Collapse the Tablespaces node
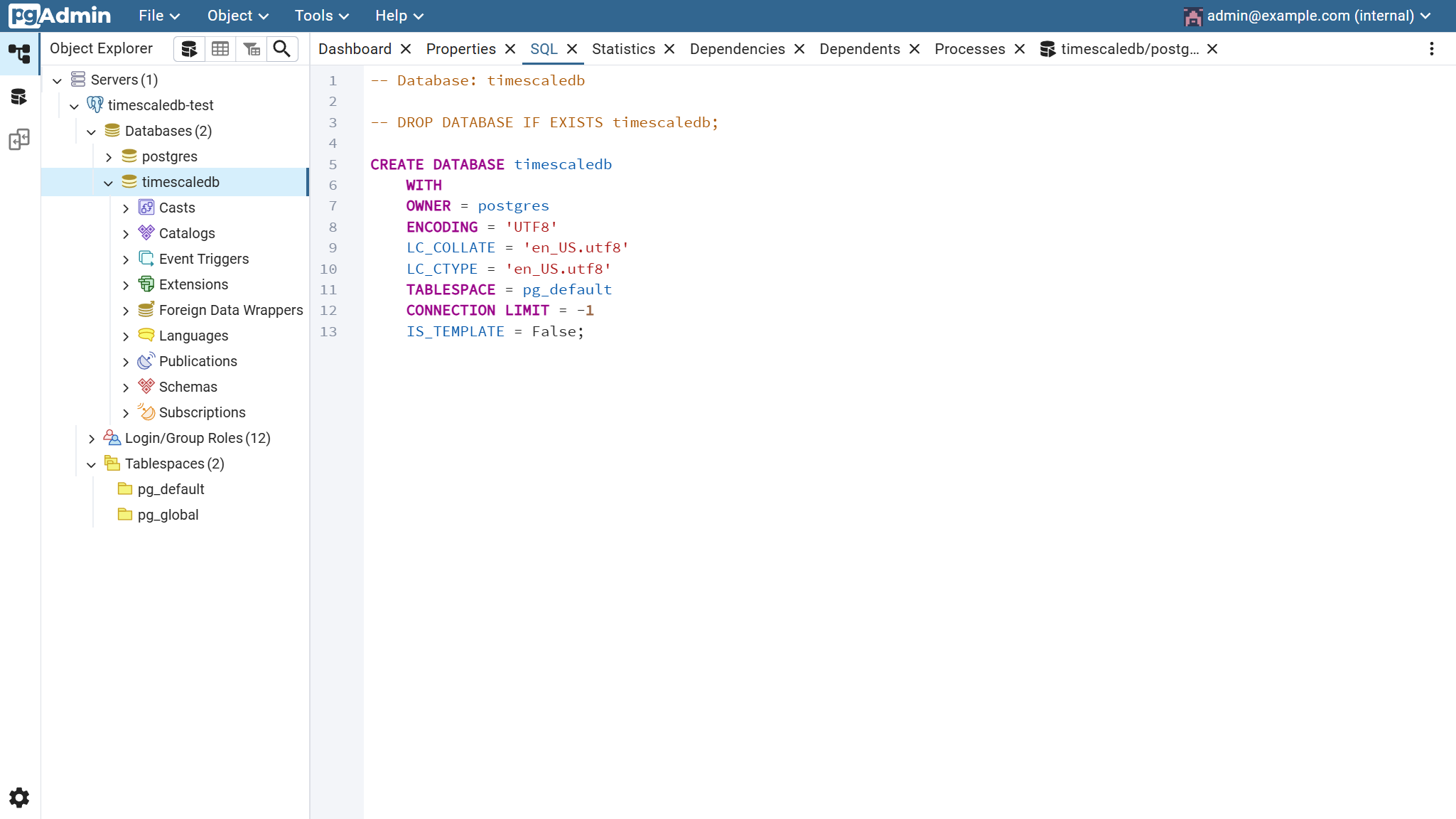1456x819 pixels. click(92, 464)
